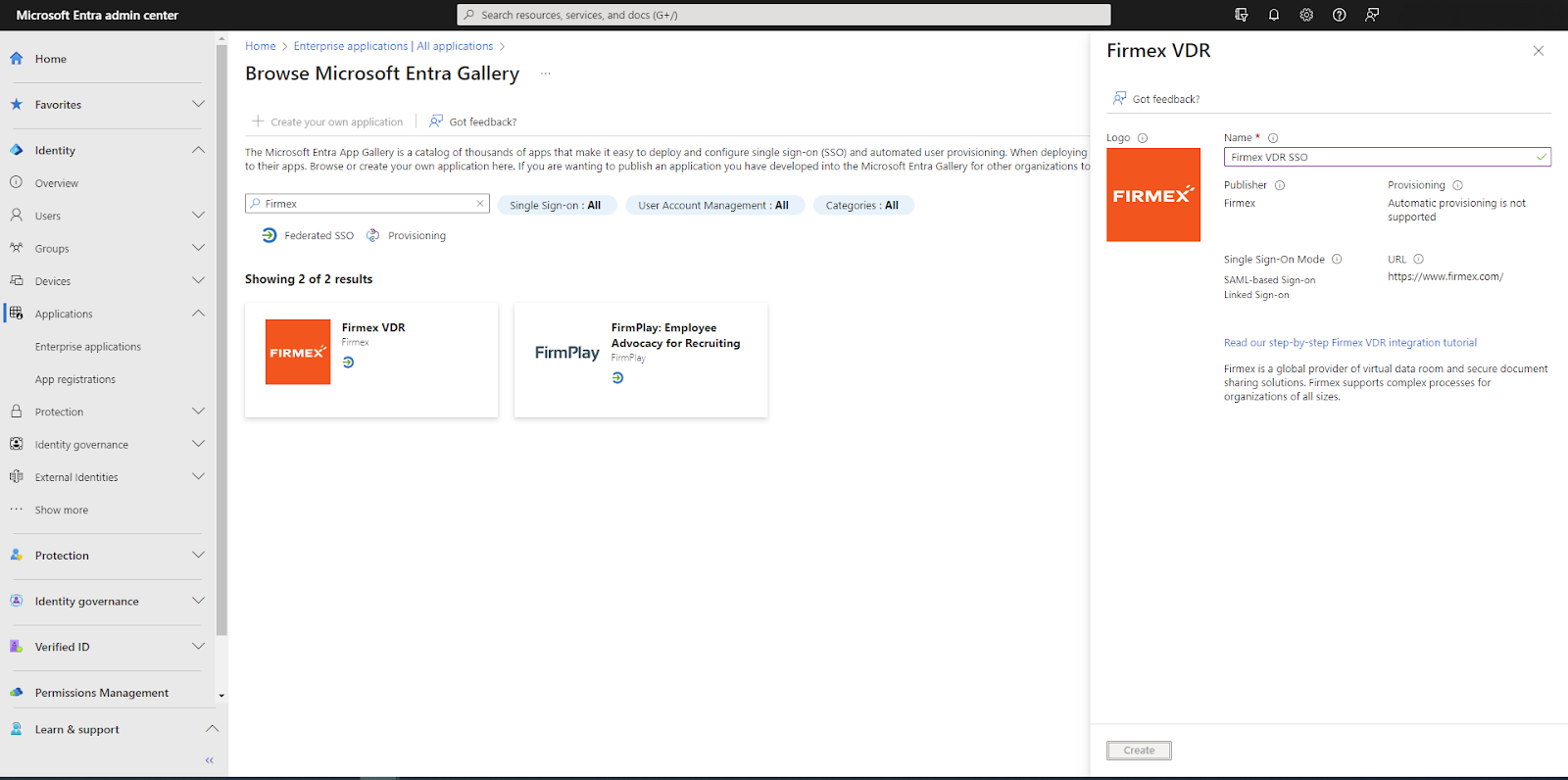Click feedback person icon in top bar
1568x780 pixels.
point(1372,15)
